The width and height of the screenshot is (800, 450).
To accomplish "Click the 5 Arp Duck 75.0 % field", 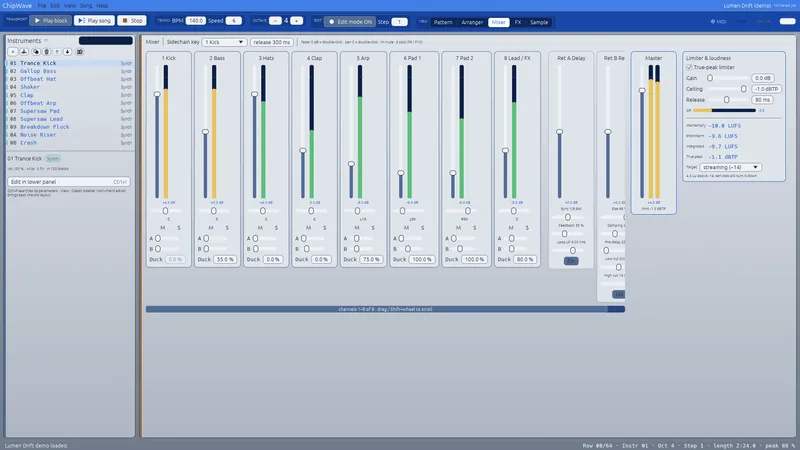I will [x=371, y=259].
